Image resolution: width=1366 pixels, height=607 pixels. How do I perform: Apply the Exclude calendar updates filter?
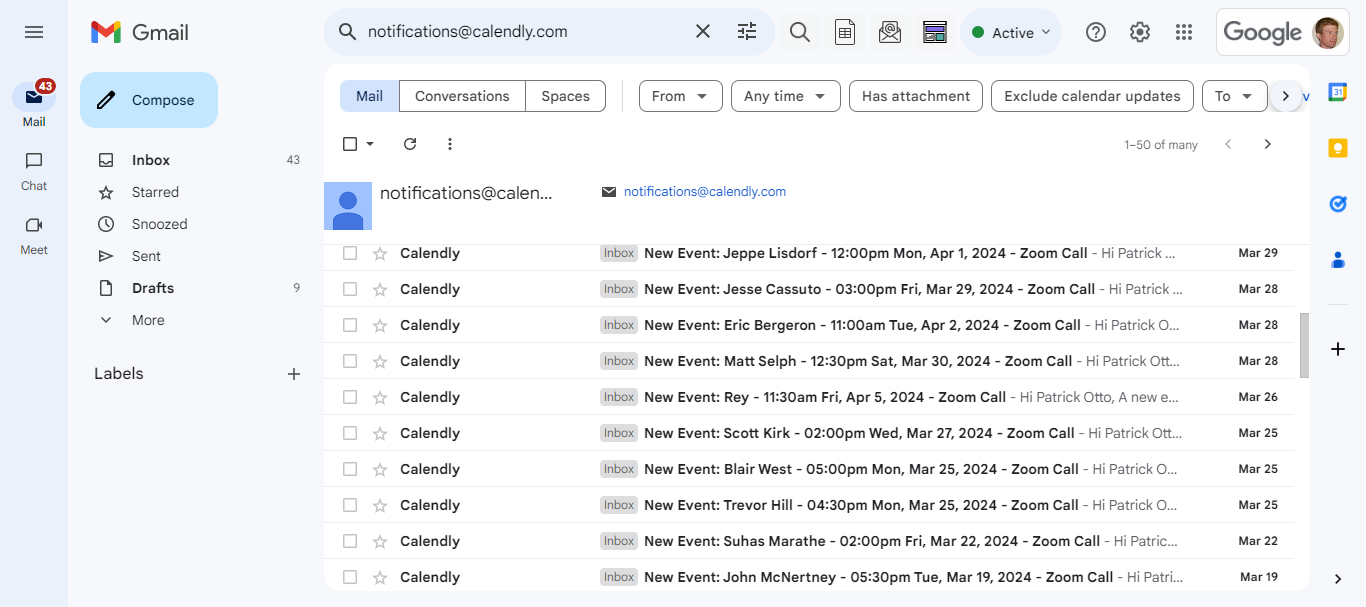click(x=1092, y=96)
